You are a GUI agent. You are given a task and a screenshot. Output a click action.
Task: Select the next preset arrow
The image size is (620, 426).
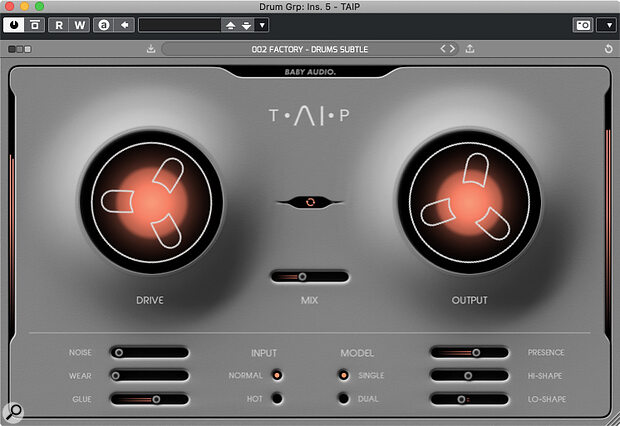click(x=452, y=49)
